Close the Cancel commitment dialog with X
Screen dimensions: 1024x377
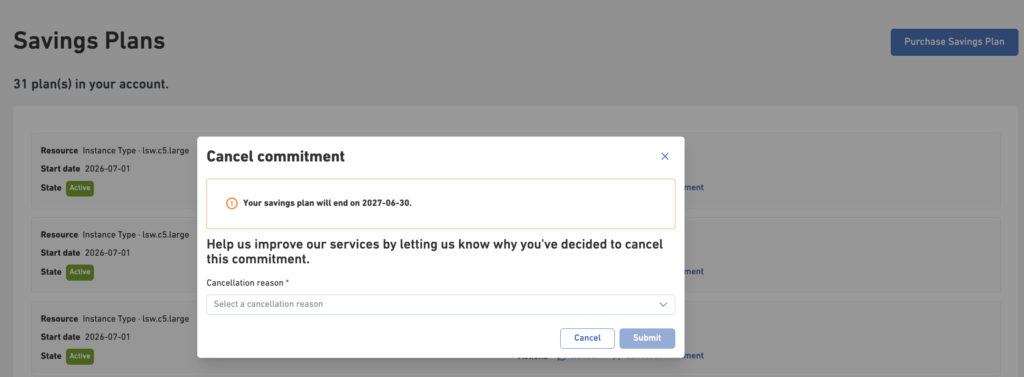point(665,157)
